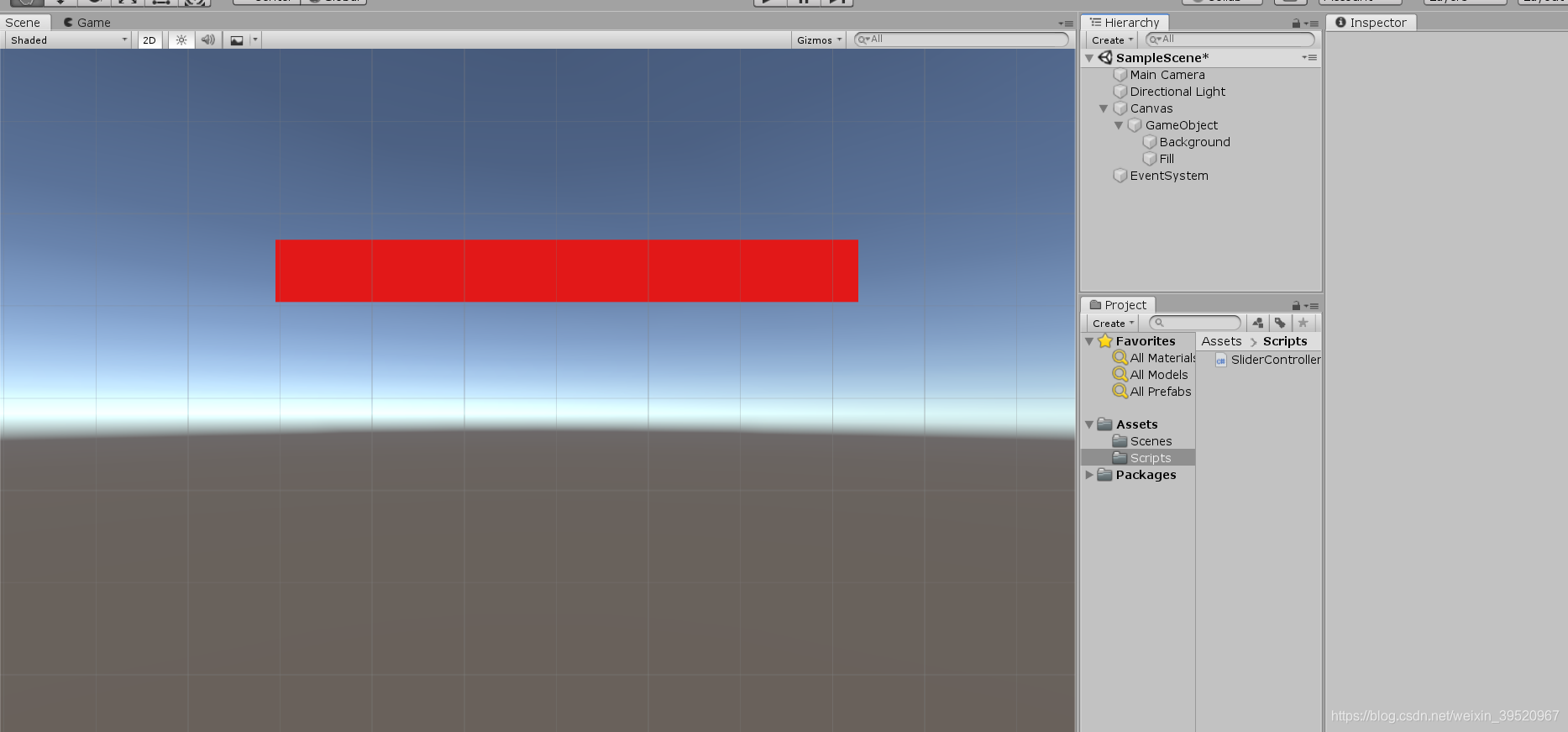The image size is (1568, 732).
Task: Open the Scenes folder
Action: point(1151,441)
